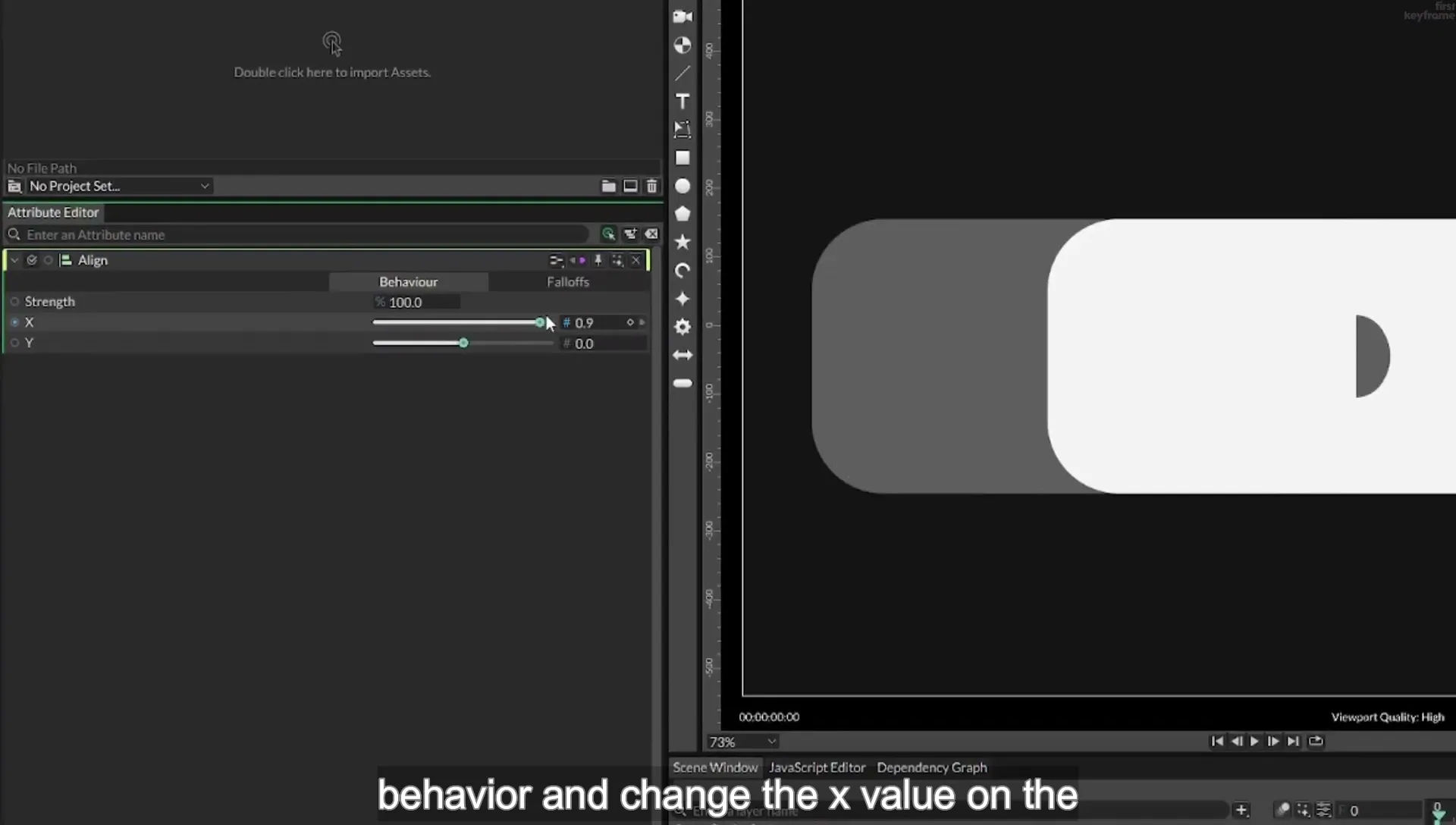Click the attribute name search field
This screenshot has width=1456, height=825.
pos(303,234)
